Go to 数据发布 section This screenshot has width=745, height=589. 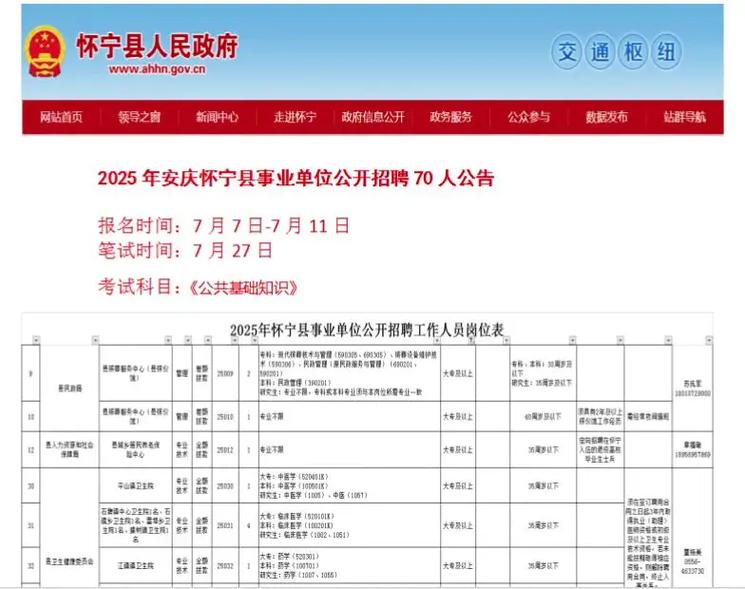[x=607, y=117]
